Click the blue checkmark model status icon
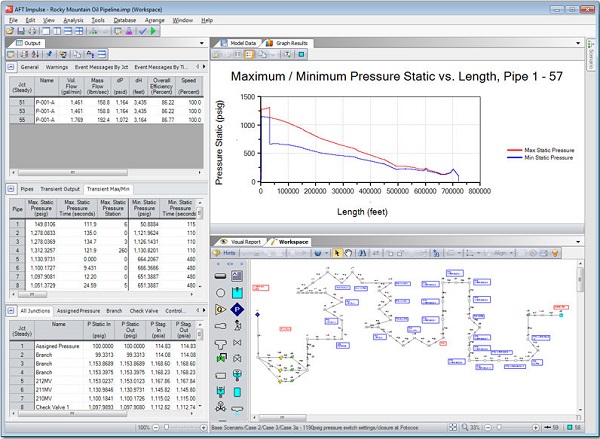600x439 pixels. click(x=143, y=31)
